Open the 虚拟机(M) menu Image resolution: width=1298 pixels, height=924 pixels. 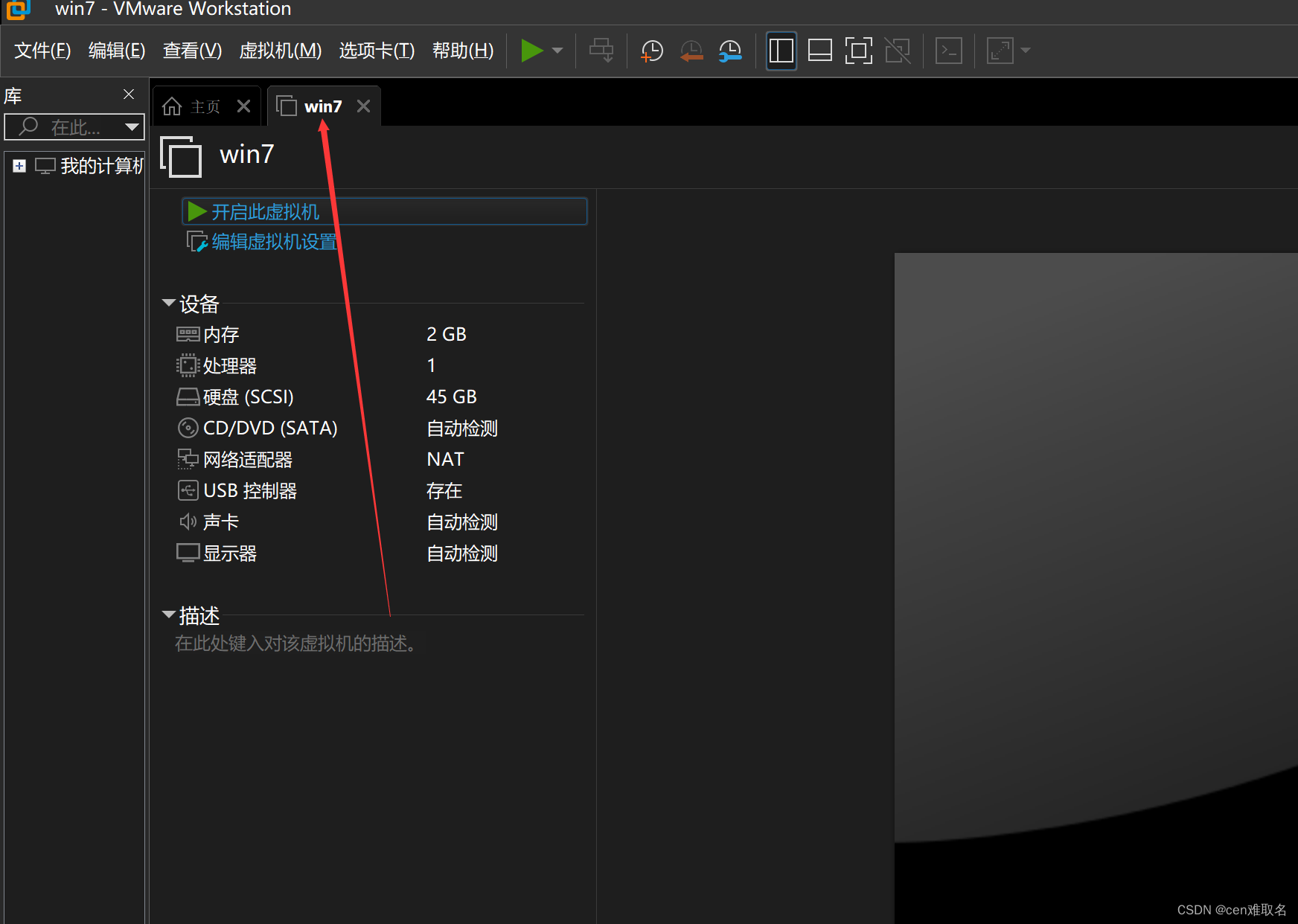coord(281,51)
